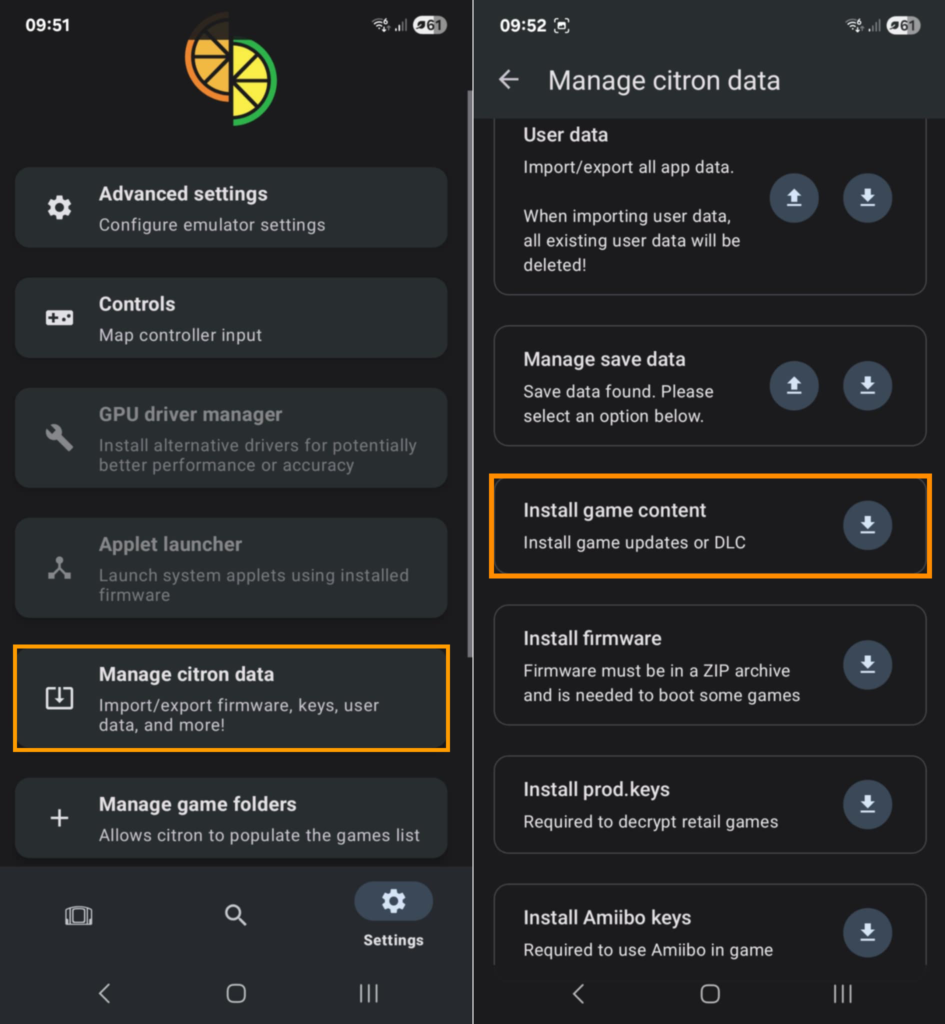Click the Install game content download icon
The image size is (945, 1024).
pos(867,525)
